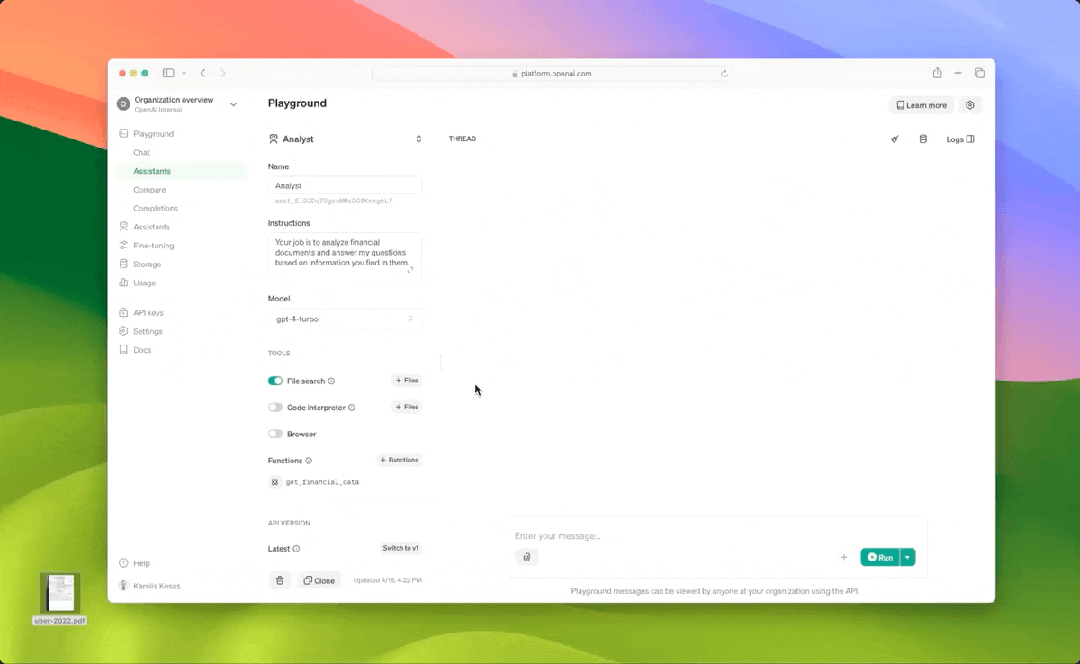Clear the thread with the broom icon
Image resolution: width=1080 pixels, height=664 pixels.
tap(895, 139)
